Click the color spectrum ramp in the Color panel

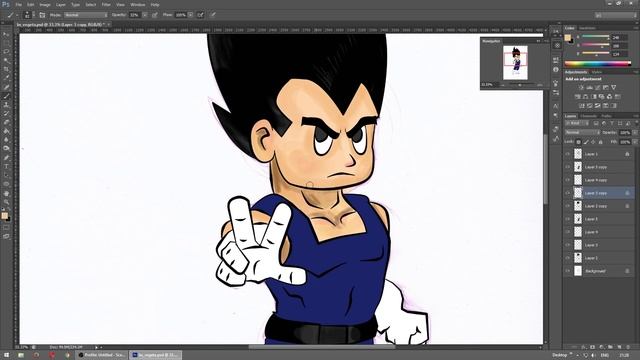(598, 64)
